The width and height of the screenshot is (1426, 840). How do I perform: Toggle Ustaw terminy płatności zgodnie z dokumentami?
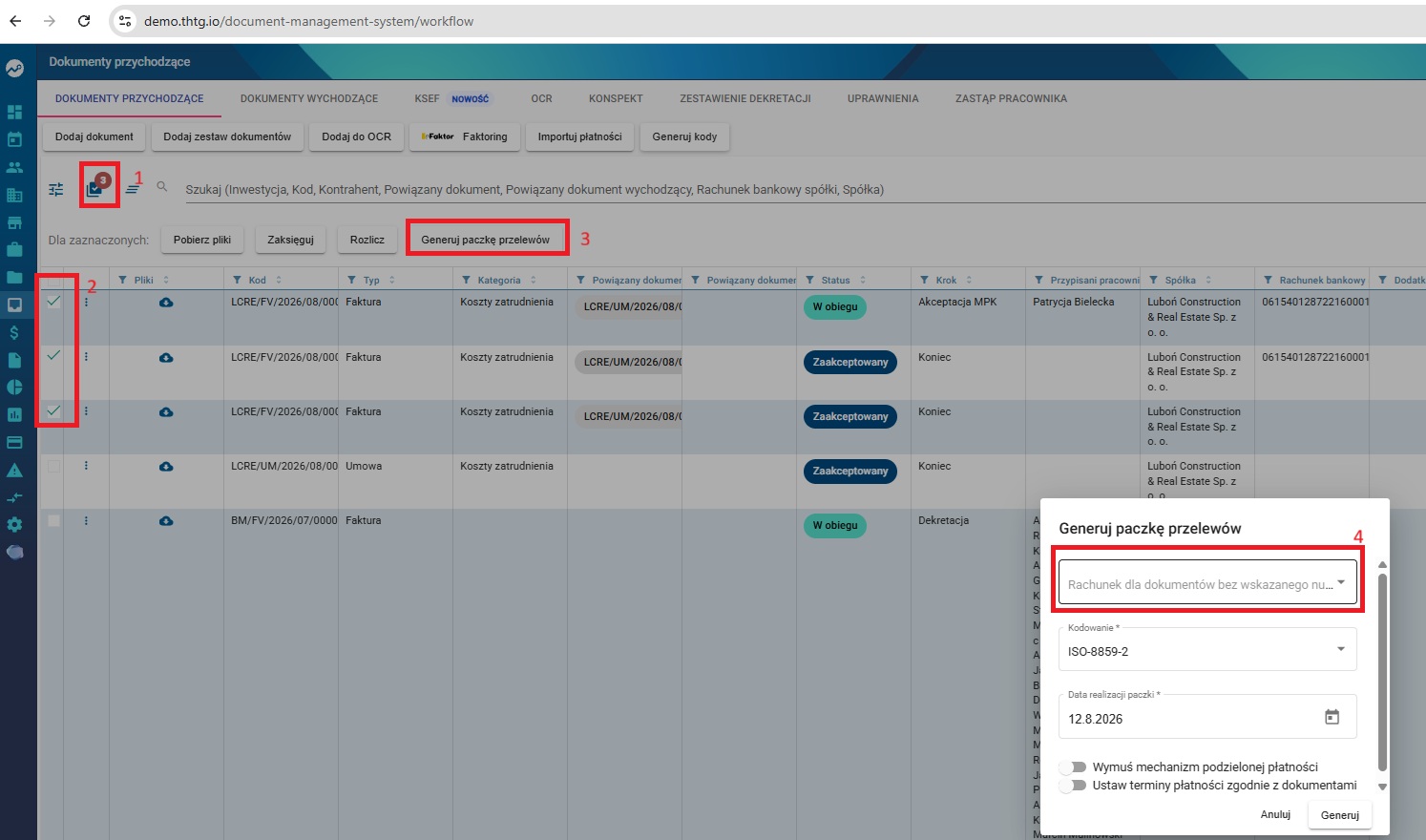click(x=1074, y=785)
